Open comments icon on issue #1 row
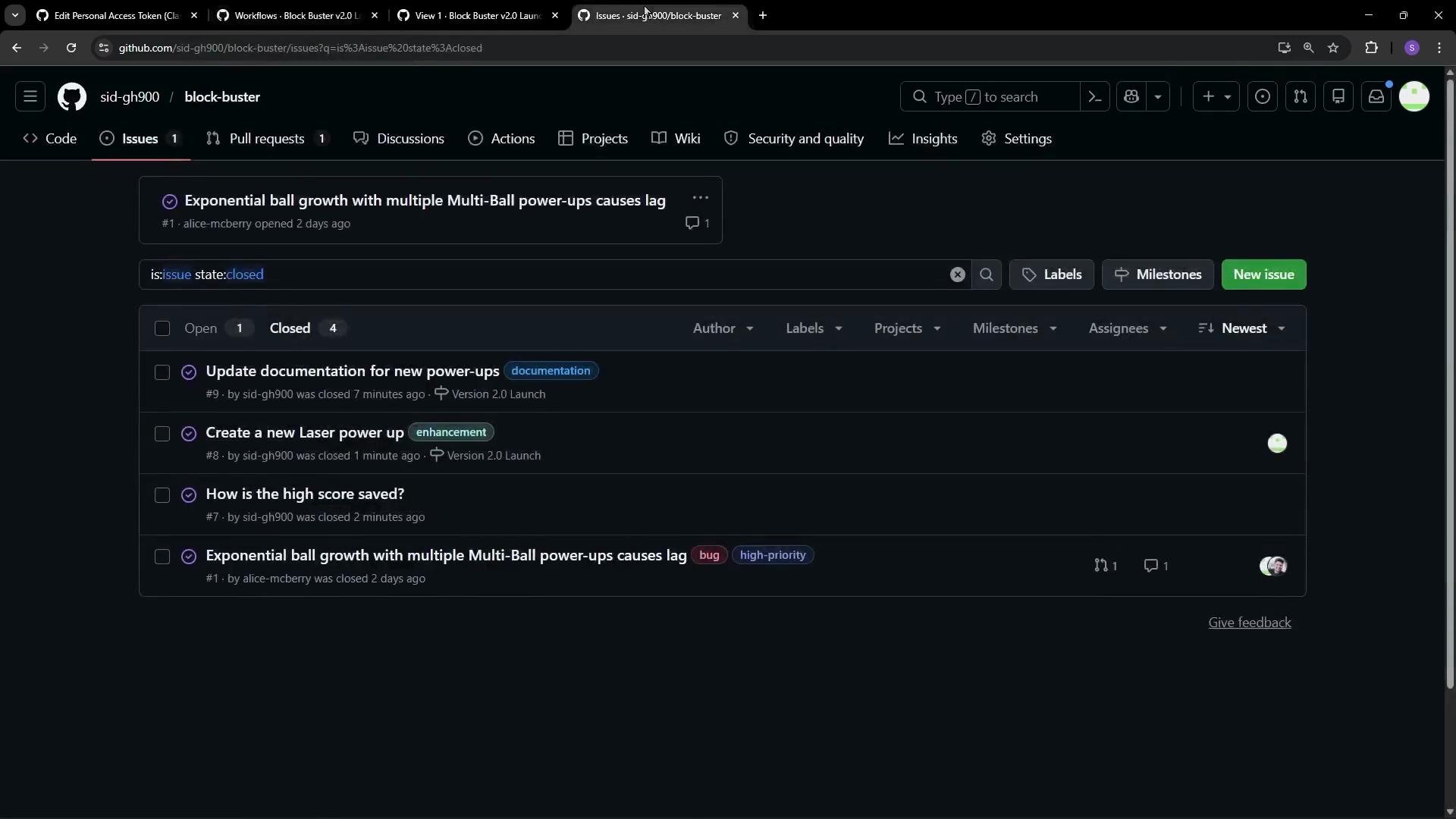Screen dimensions: 1456x819 pyautogui.click(x=1156, y=566)
